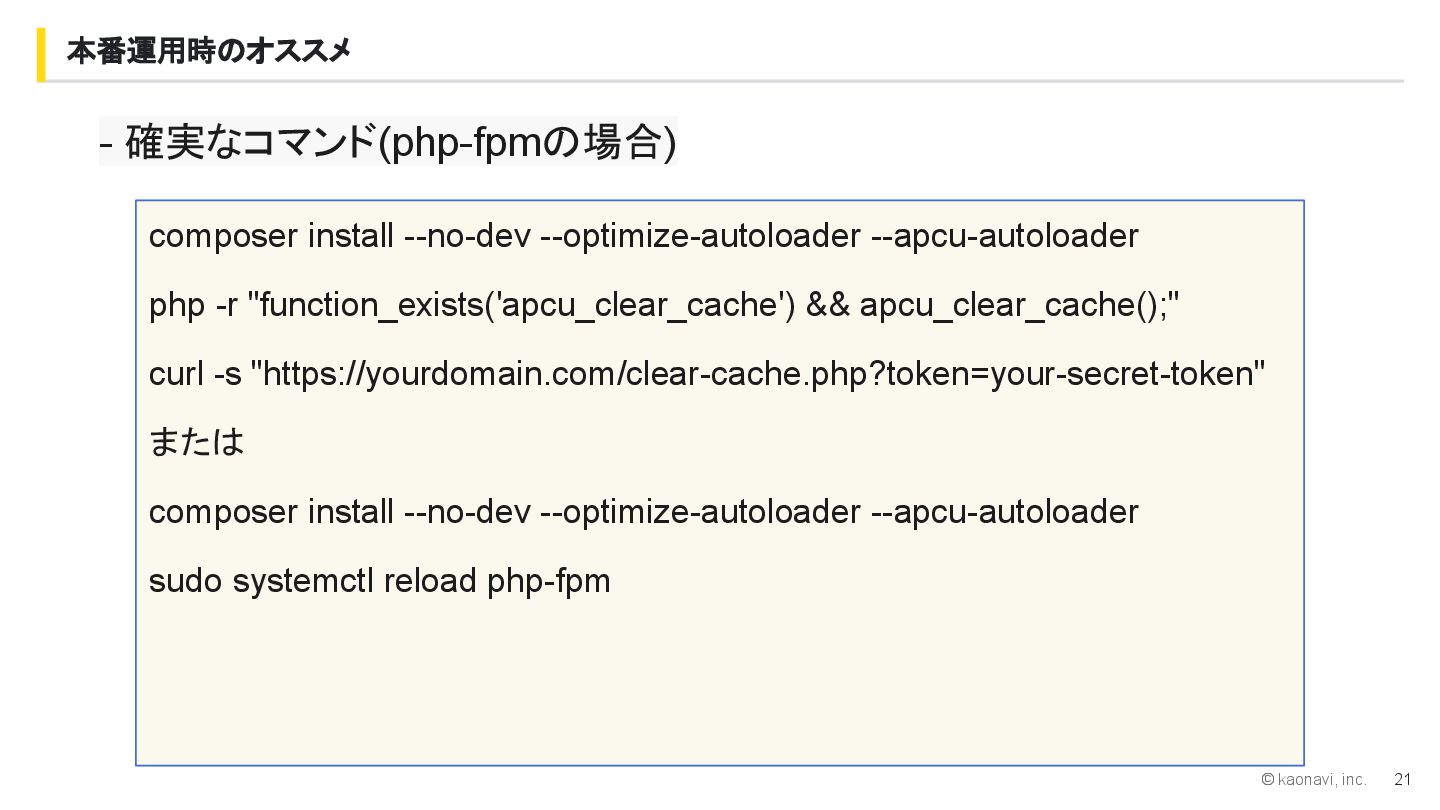Select the heading 確実なコマンド(php-fpmの場合)
The height and width of the screenshot is (810, 1440).
coord(388,142)
